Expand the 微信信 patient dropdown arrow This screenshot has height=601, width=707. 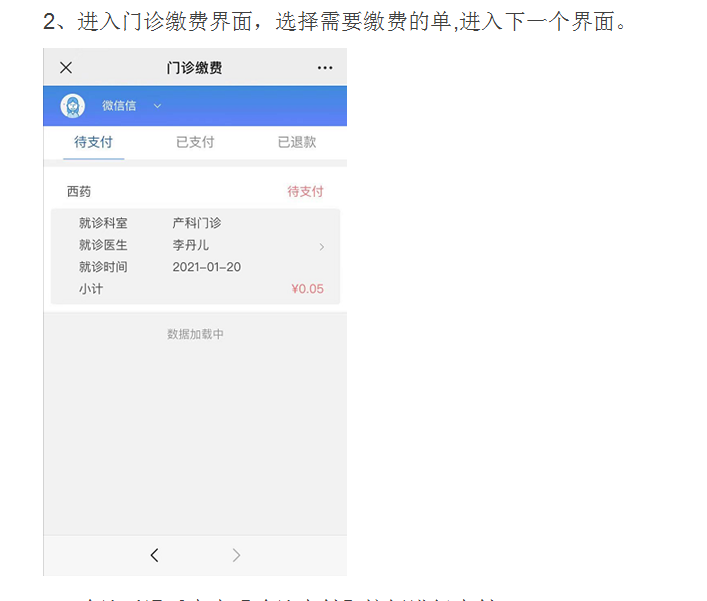click(x=157, y=106)
